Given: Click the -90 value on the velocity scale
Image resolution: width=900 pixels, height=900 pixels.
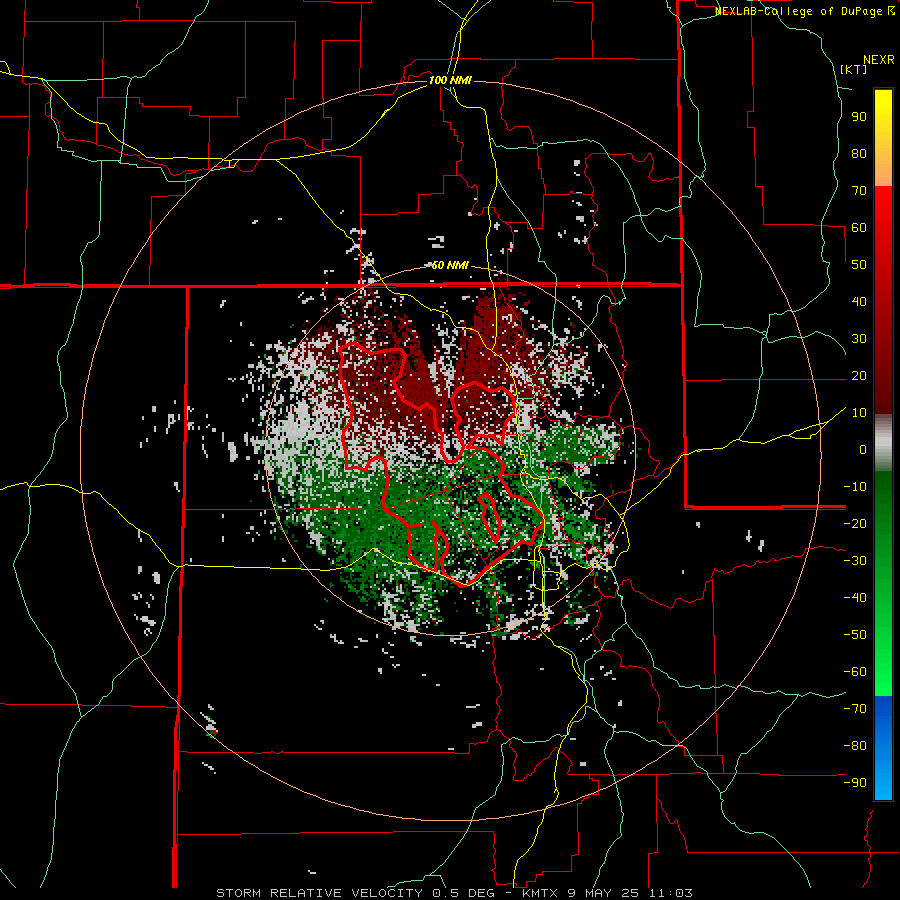Looking at the screenshot, I should [x=855, y=782].
